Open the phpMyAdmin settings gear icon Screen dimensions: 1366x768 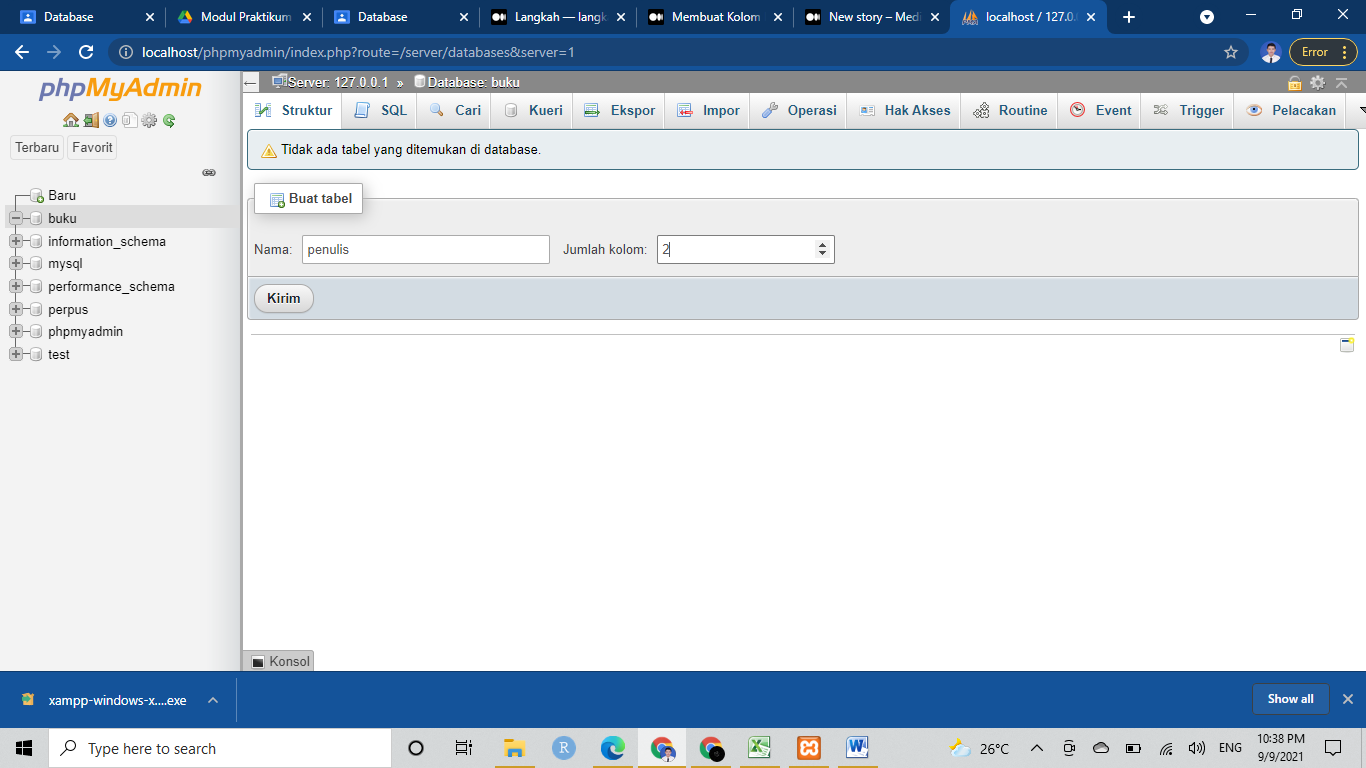point(149,121)
